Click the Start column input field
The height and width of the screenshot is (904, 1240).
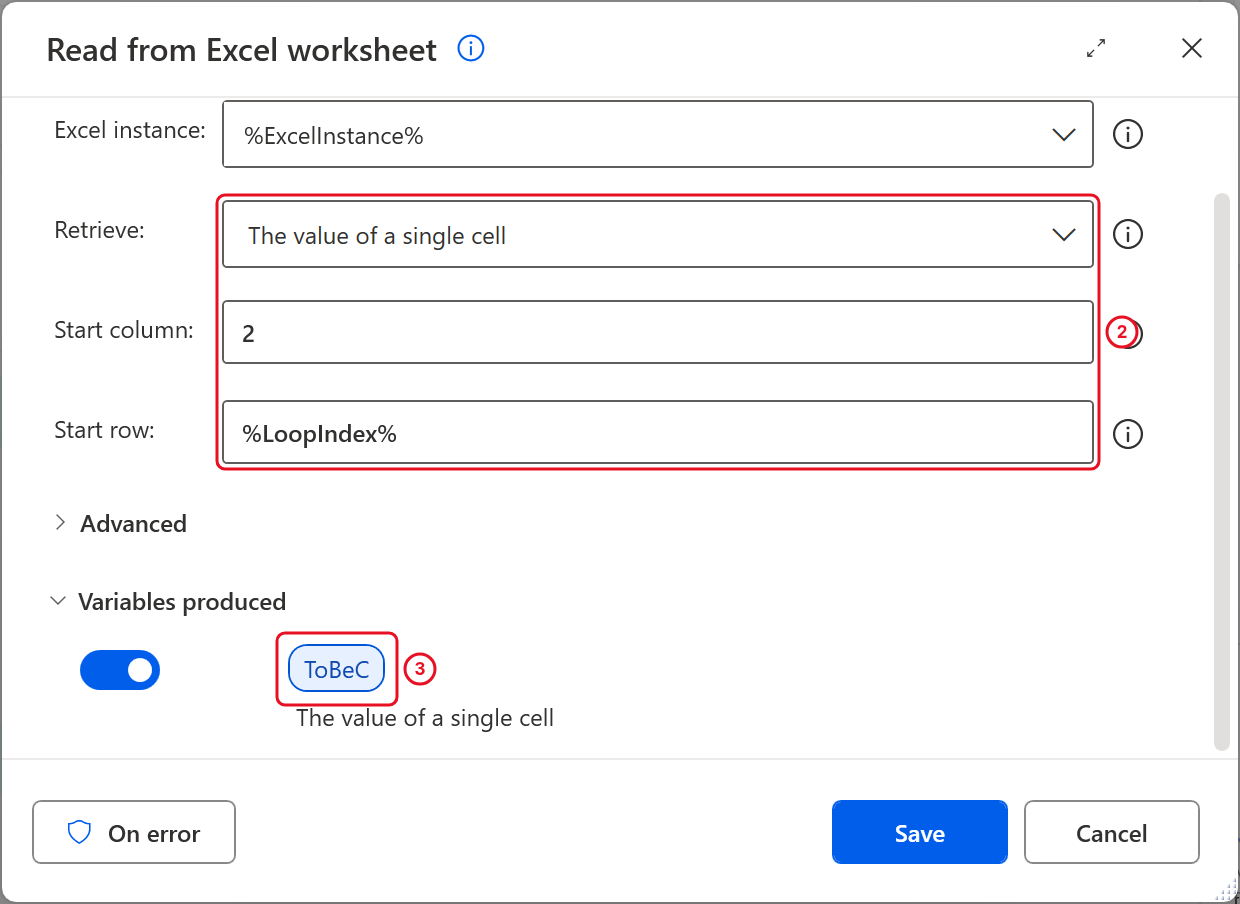pyautogui.click(x=658, y=332)
